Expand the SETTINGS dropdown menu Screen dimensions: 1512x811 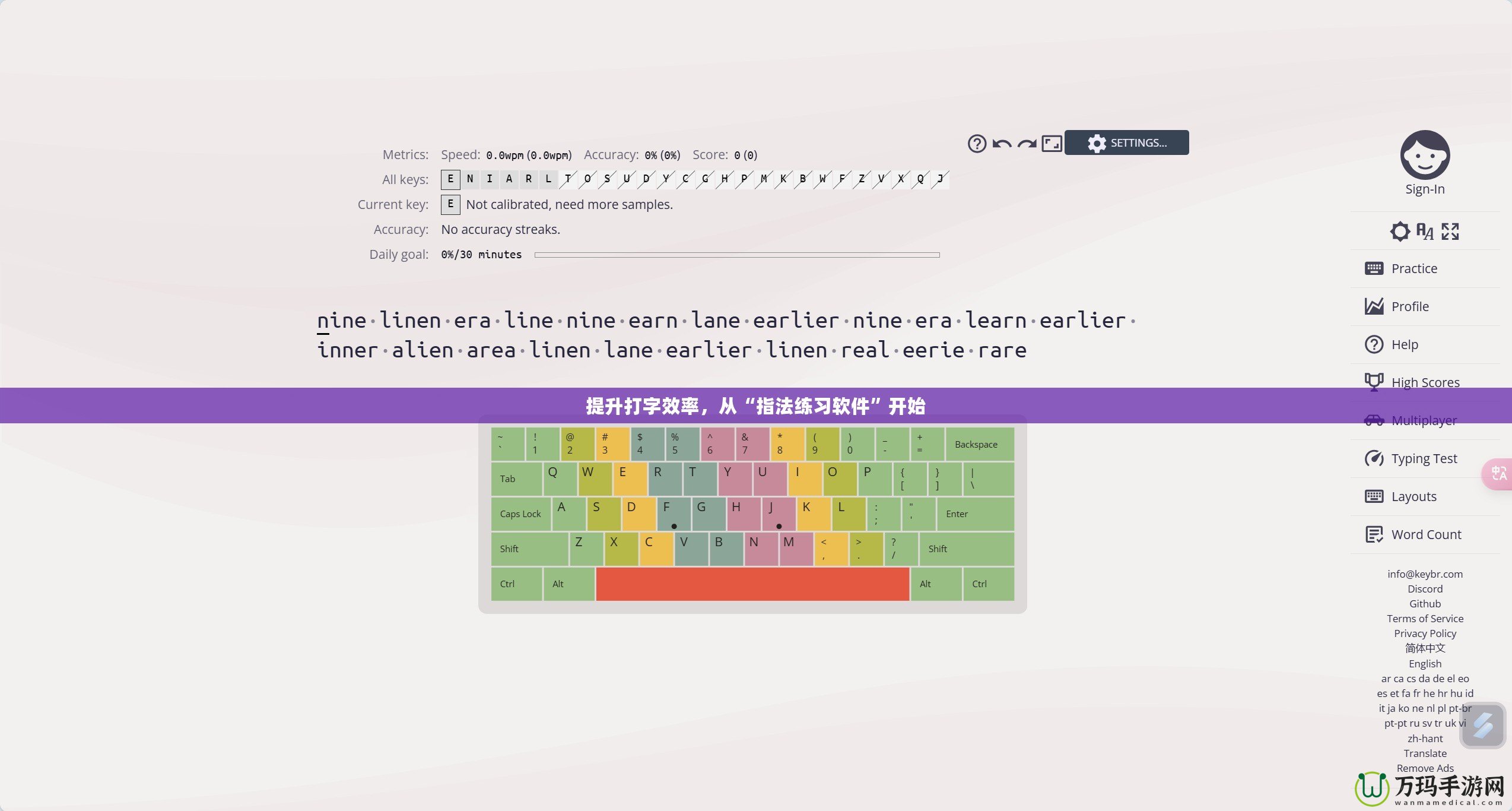click(1127, 142)
